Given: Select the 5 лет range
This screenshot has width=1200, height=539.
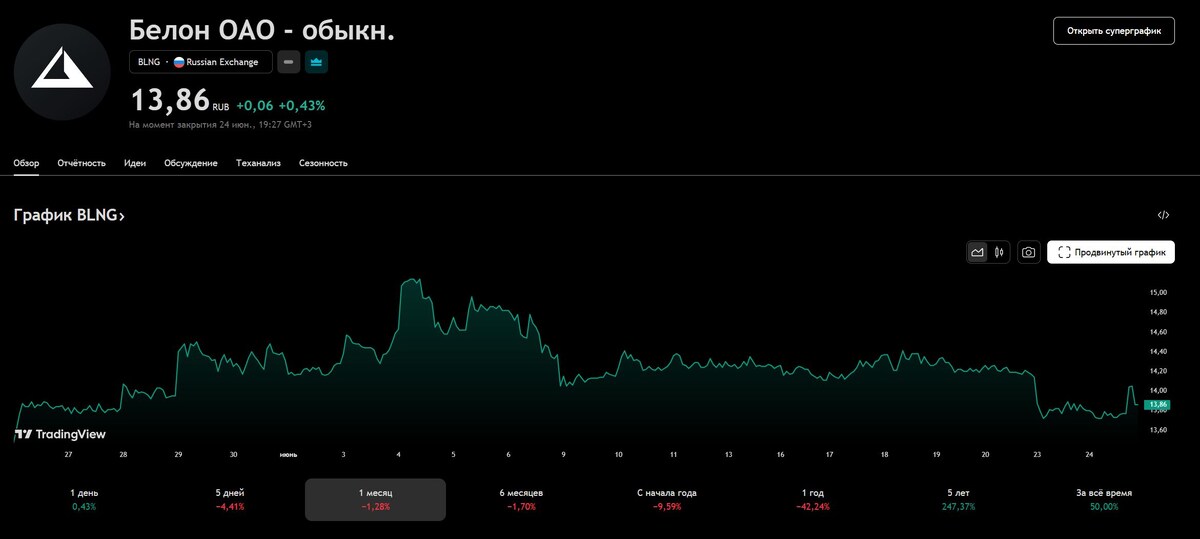Looking at the screenshot, I should (x=958, y=499).
